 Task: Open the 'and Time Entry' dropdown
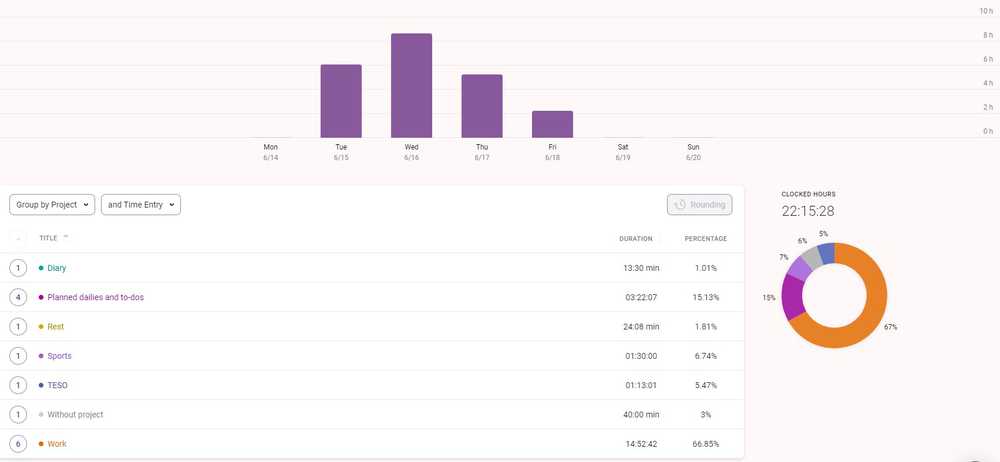(141, 204)
